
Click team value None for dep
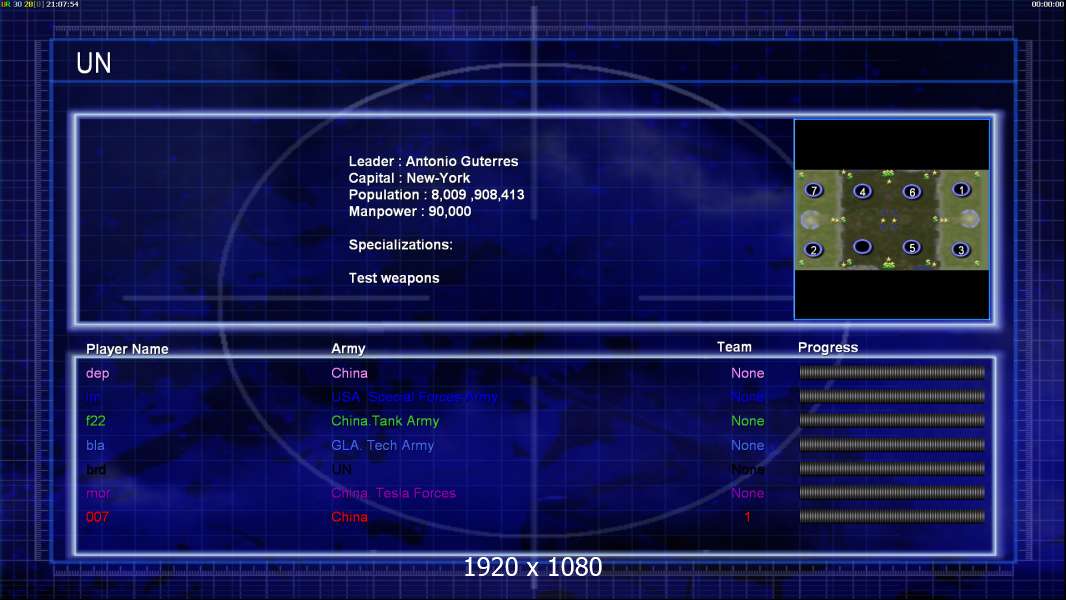click(x=747, y=373)
